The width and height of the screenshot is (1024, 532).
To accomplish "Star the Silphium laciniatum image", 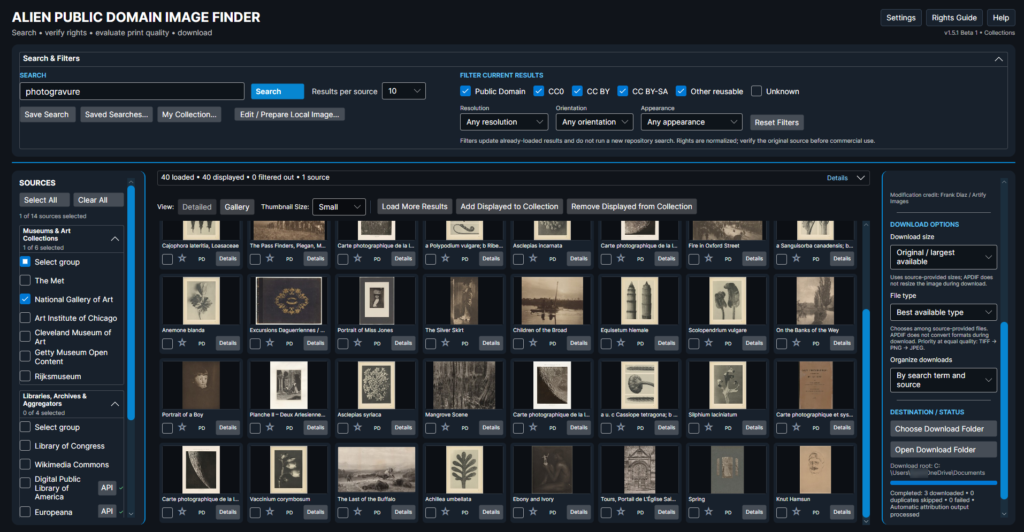I will [708, 428].
